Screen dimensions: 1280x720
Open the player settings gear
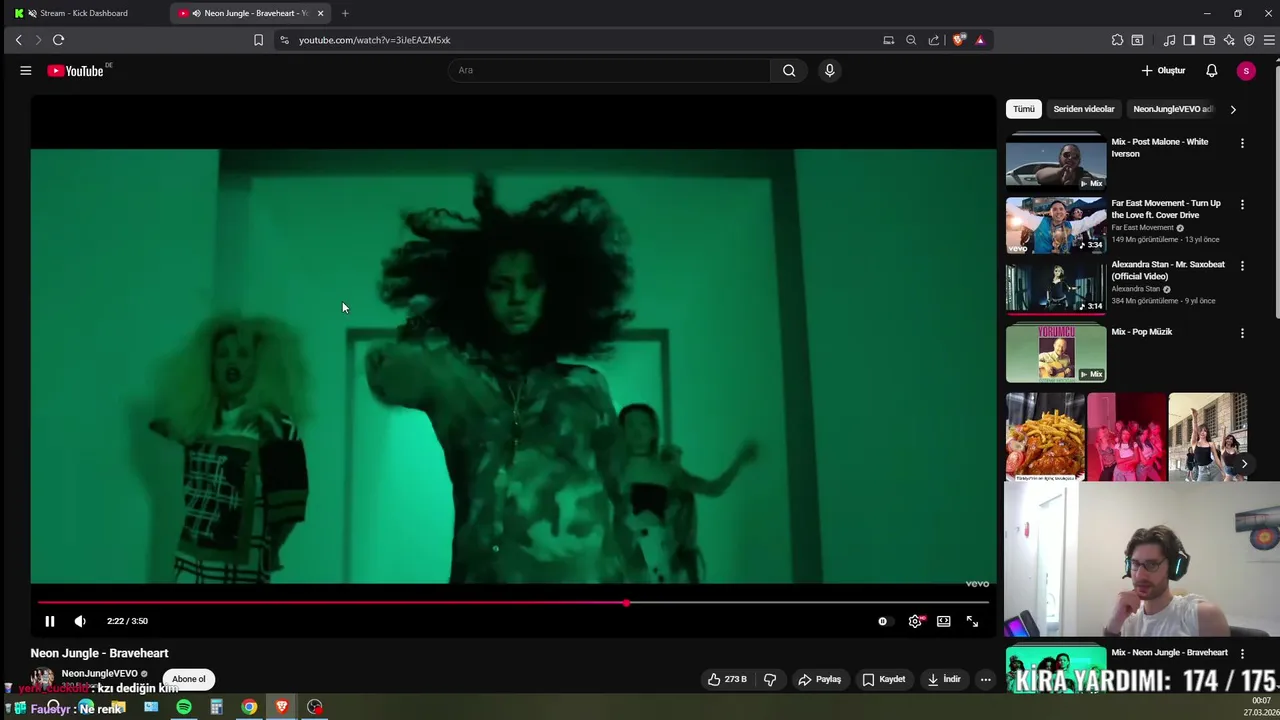[915, 621]
